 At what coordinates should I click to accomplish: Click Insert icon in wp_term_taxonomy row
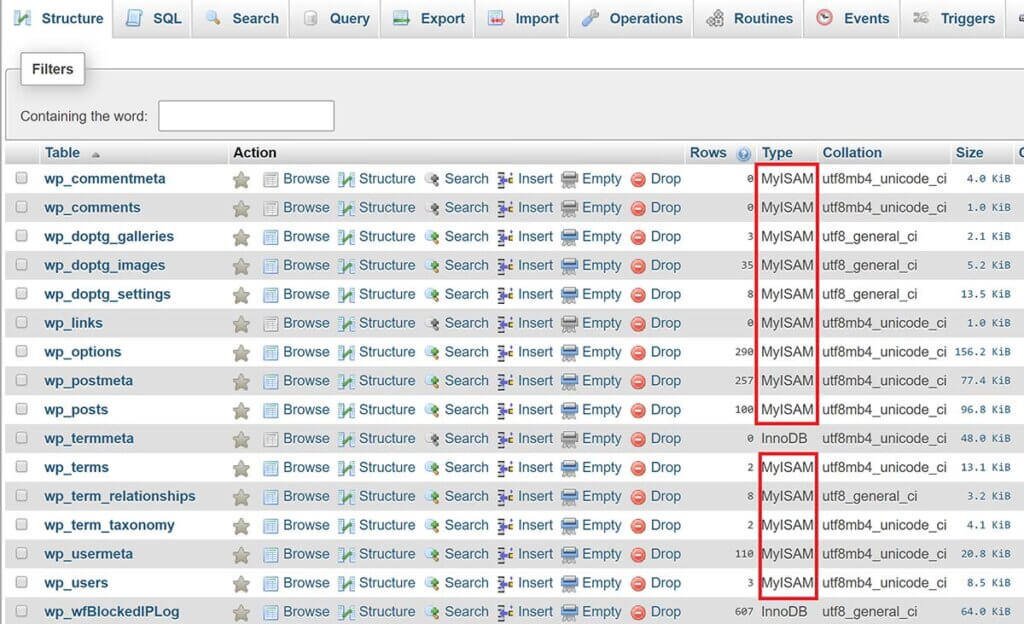tap(505, 525)
